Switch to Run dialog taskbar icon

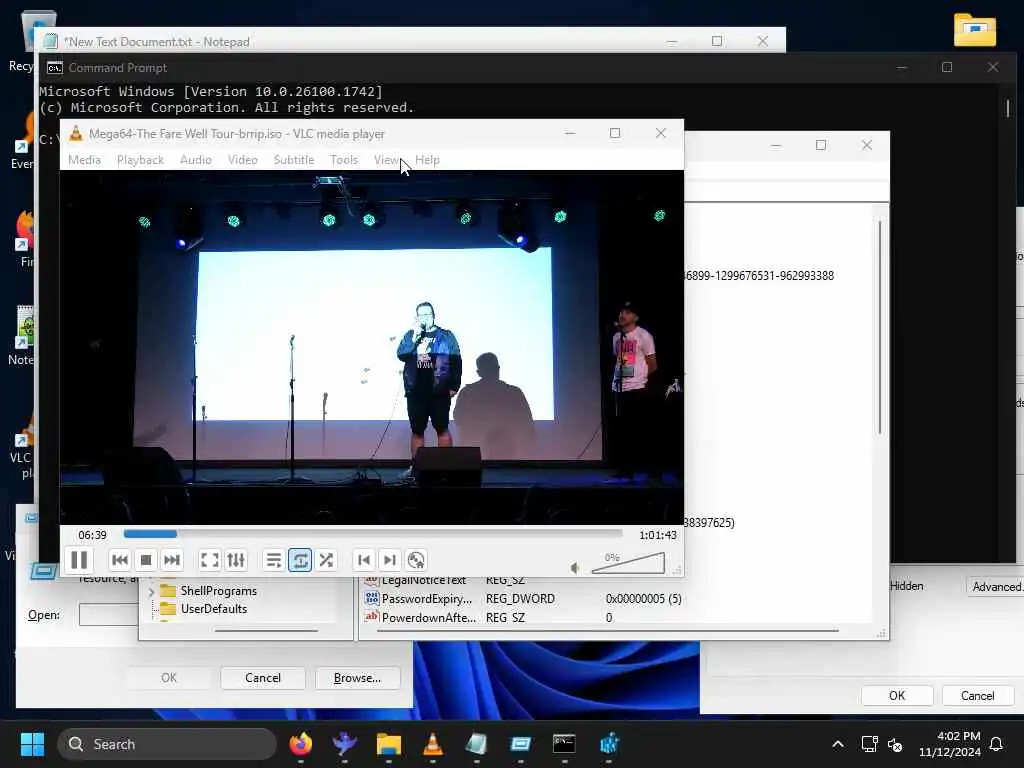click(x=520, y=744)
